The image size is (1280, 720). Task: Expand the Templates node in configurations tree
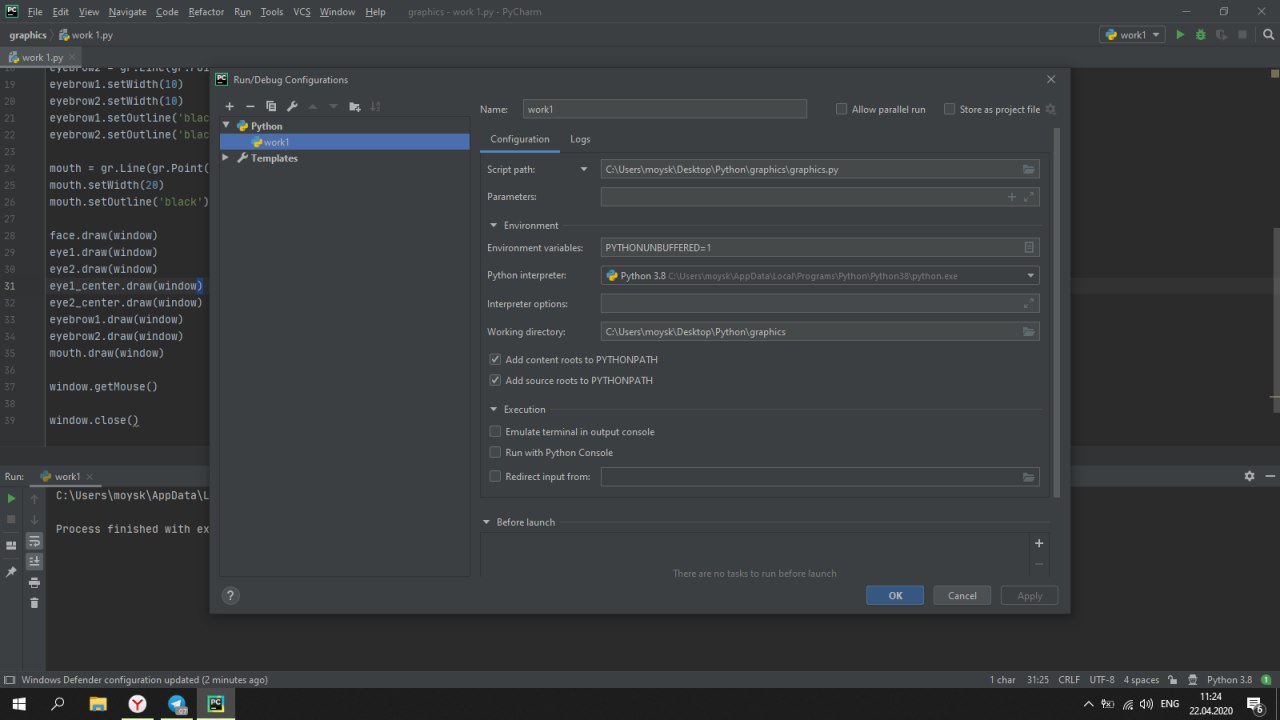pyautogui.click(x=227, y=158)
